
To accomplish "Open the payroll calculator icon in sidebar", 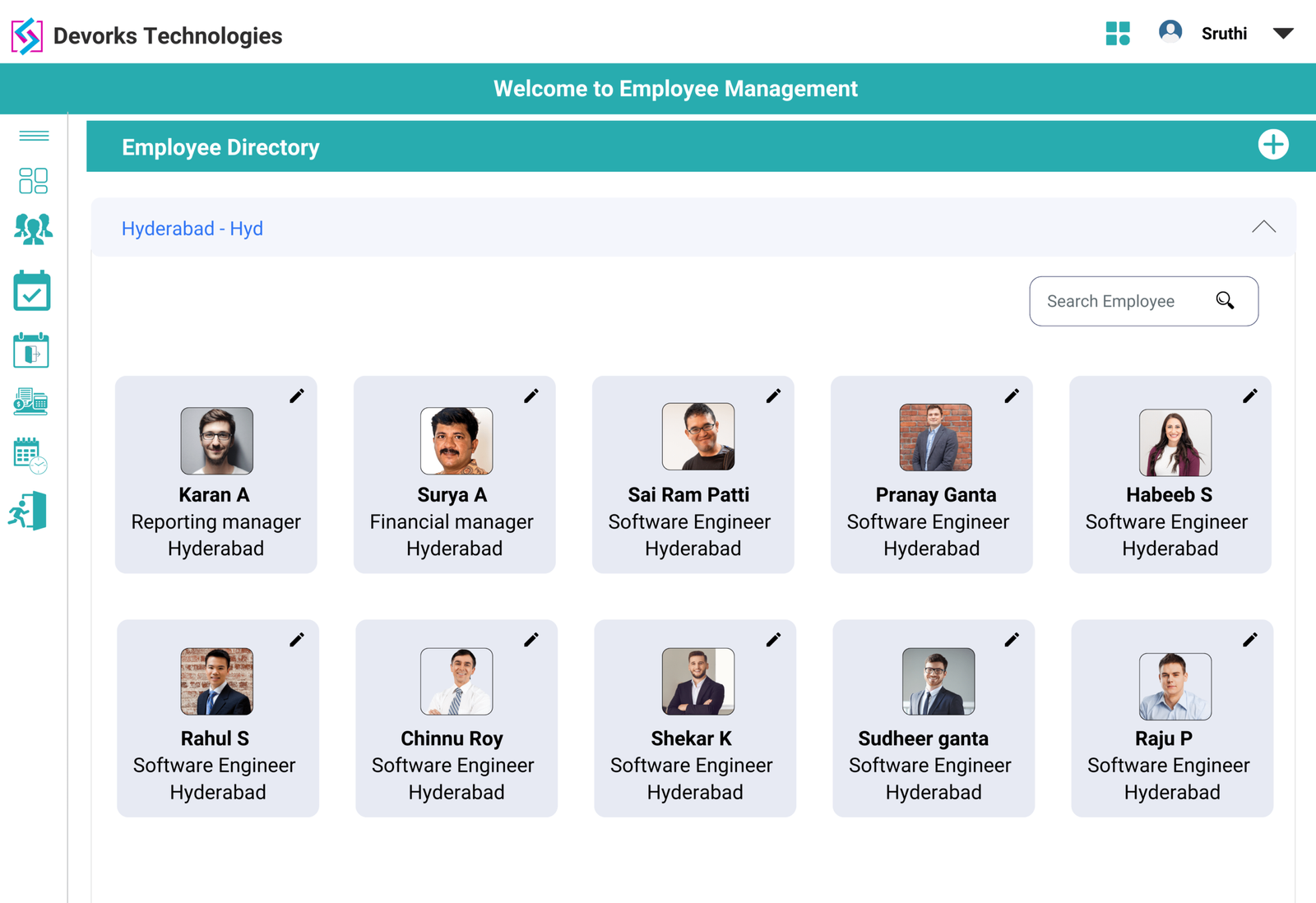I will pyautogui.click(x=30, y=402).
